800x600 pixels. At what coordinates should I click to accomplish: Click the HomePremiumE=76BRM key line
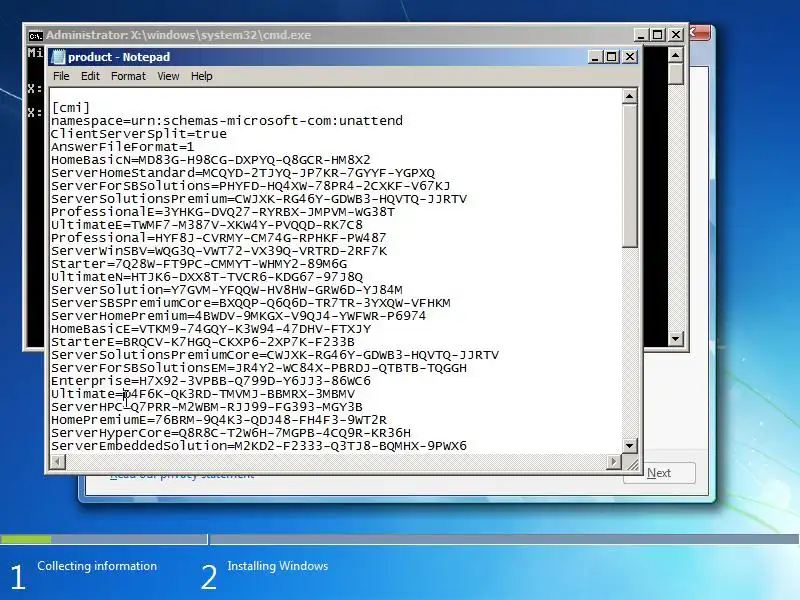219,420
